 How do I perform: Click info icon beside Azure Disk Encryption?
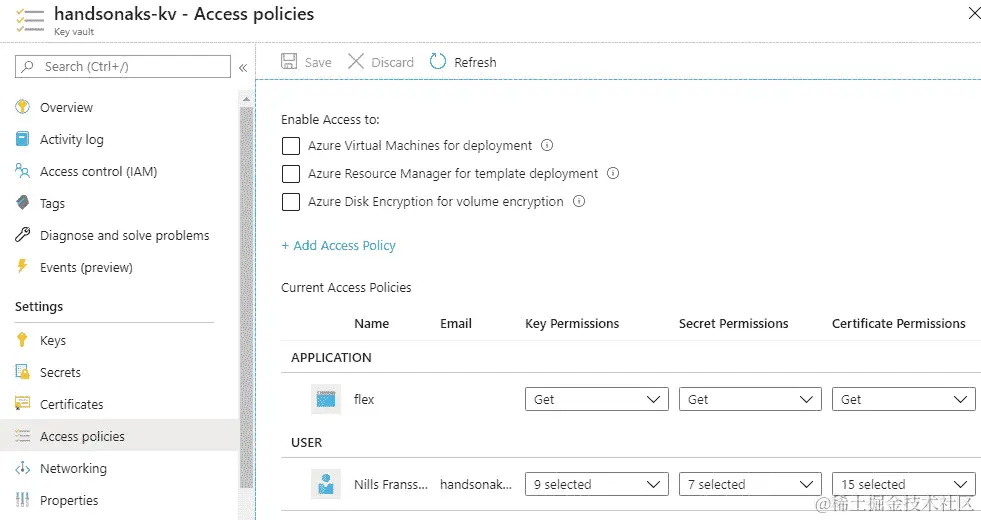[x=578, y=201]
